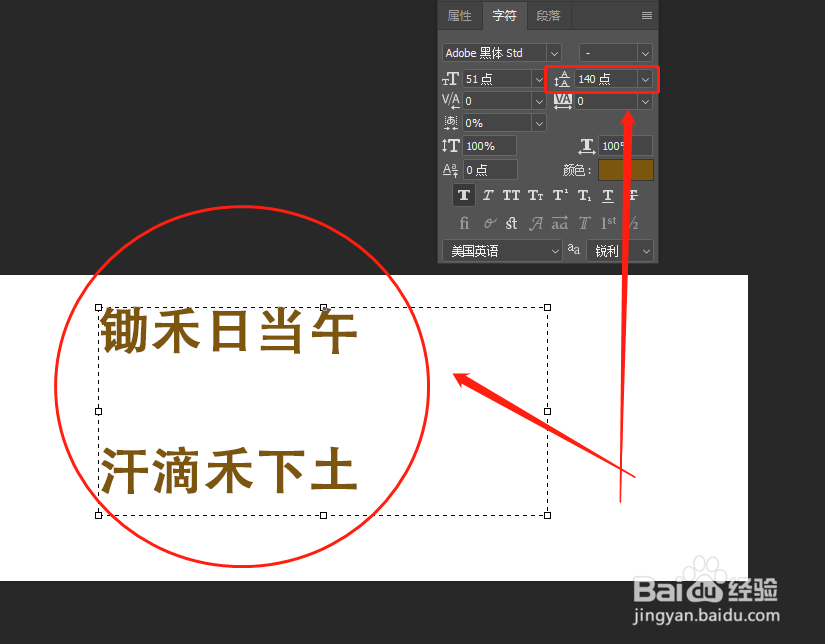Toggle Strikethrough style
825x644 pixels.
[633, 196]
